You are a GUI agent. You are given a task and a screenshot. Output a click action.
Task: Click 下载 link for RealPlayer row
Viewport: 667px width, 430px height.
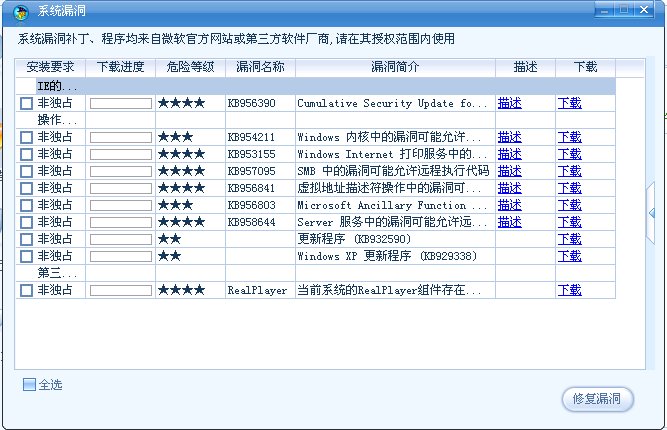pyautogui.click(x=570, y=290)
